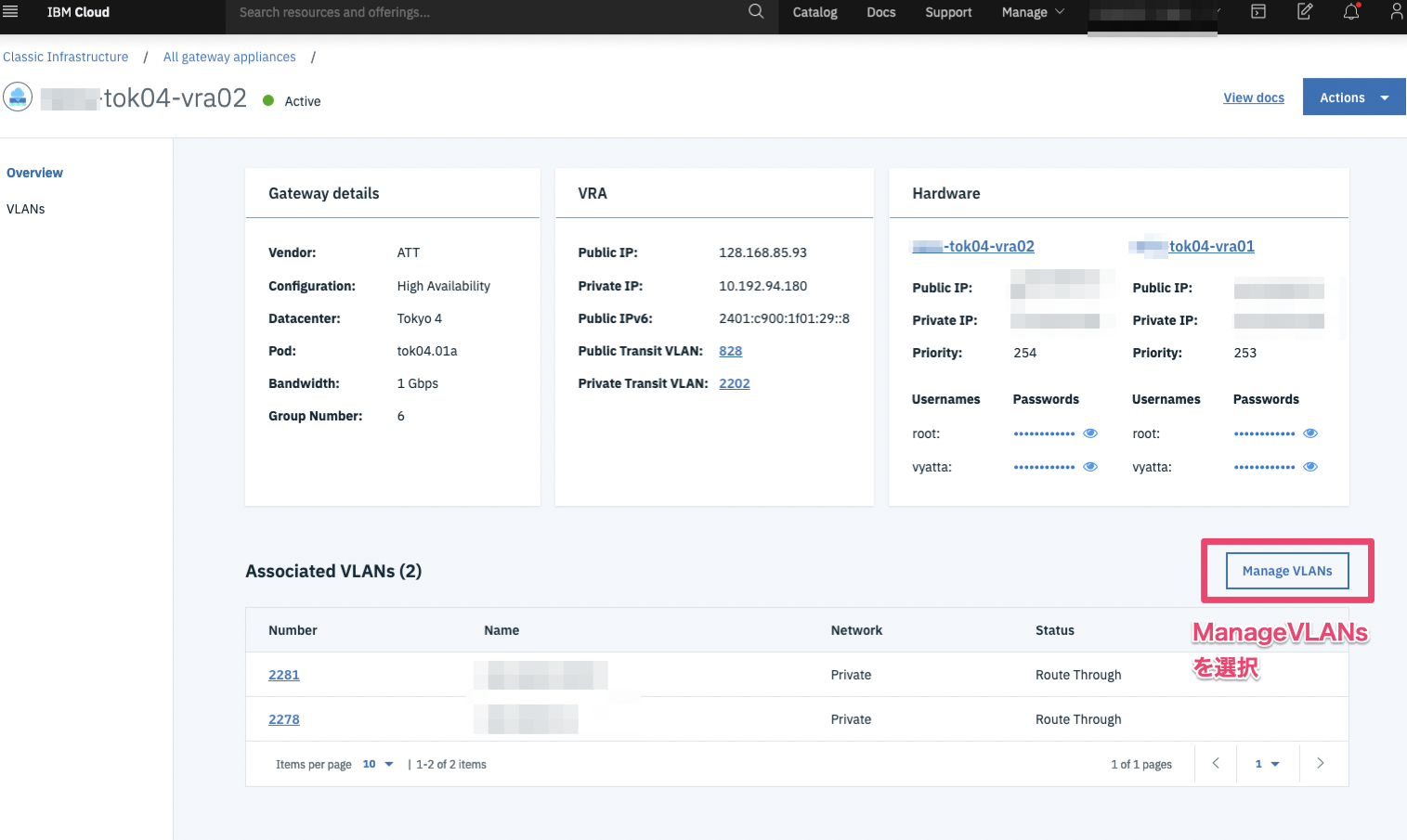Open the Support menu item

(948, 12)
